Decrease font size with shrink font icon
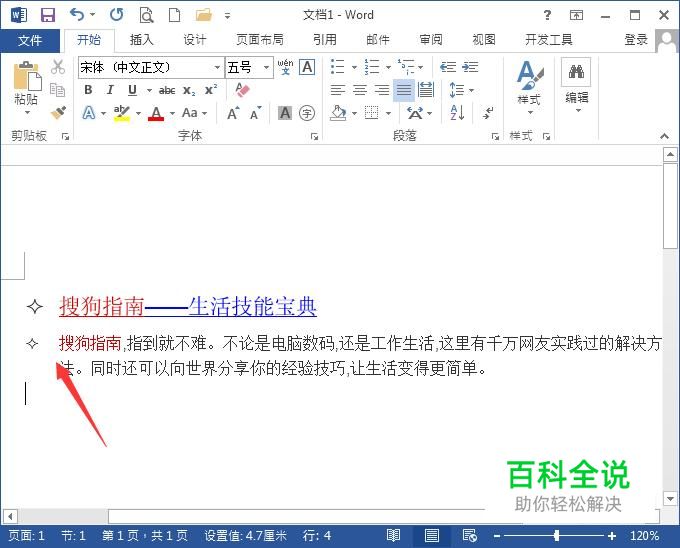680x548 pixels. [256, 113]
